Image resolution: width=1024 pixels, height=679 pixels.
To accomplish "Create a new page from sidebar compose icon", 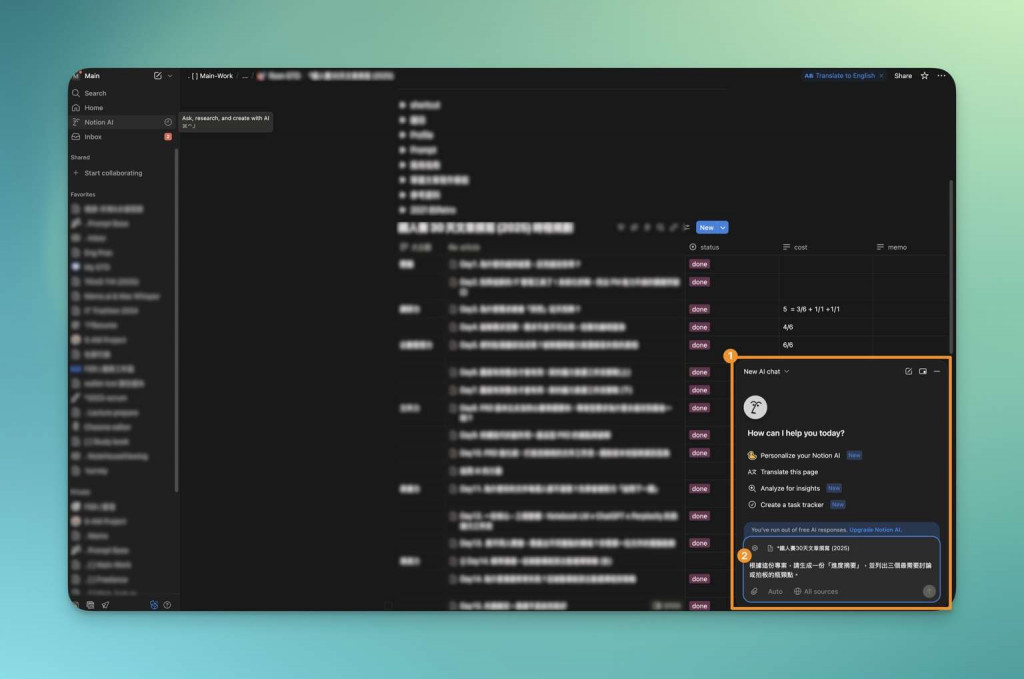I will pyautogui.click(x=157, y=76).
